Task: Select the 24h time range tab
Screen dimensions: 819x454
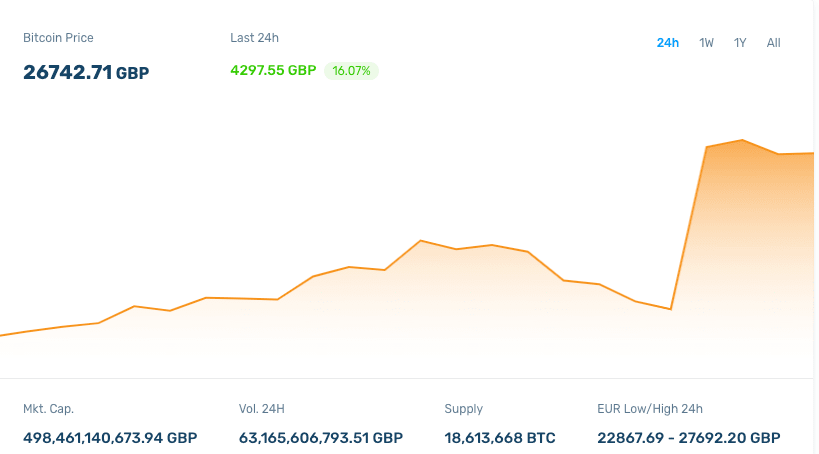Action: [667, 43]
